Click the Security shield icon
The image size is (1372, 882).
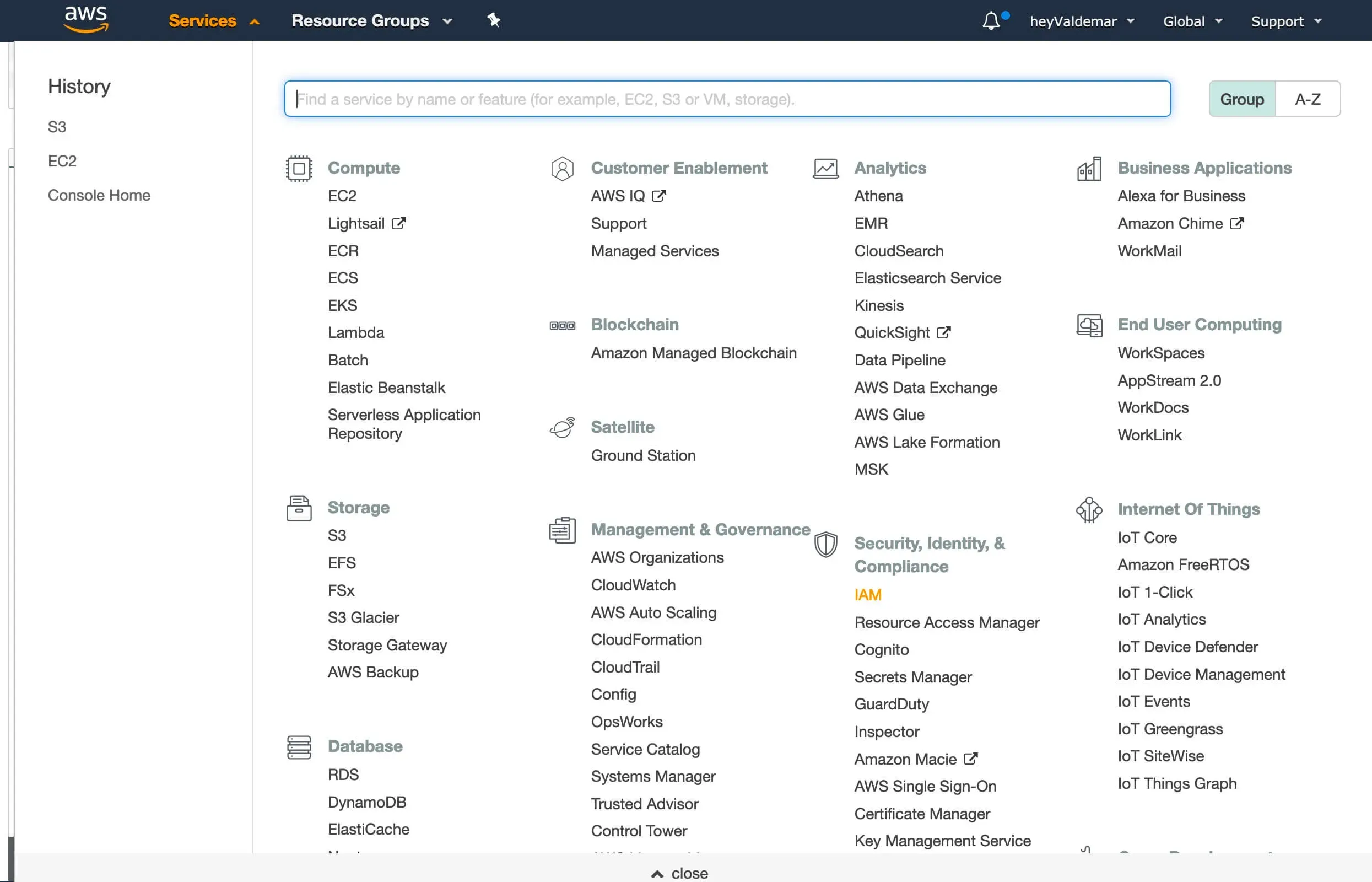pos(825,544)
